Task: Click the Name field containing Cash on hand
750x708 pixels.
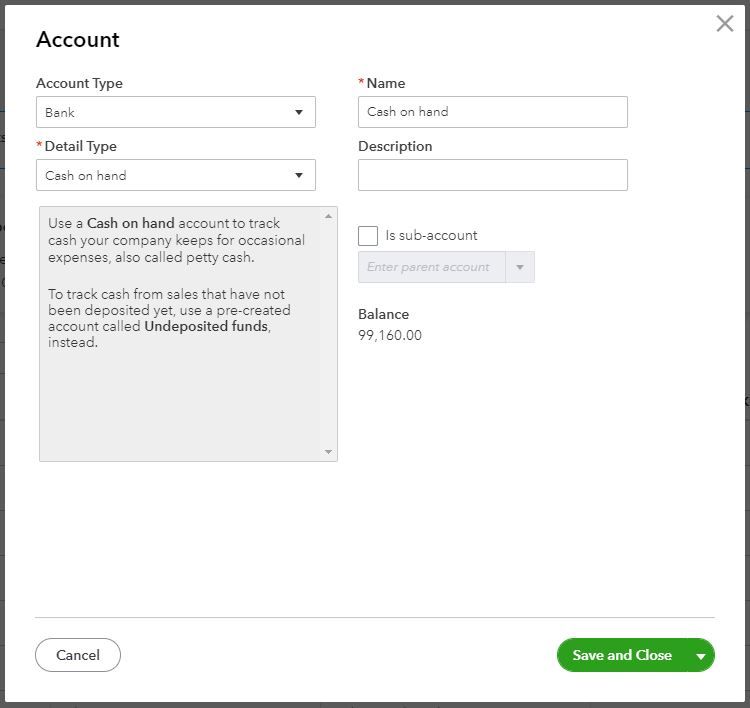Action: [x=493, y=112]
